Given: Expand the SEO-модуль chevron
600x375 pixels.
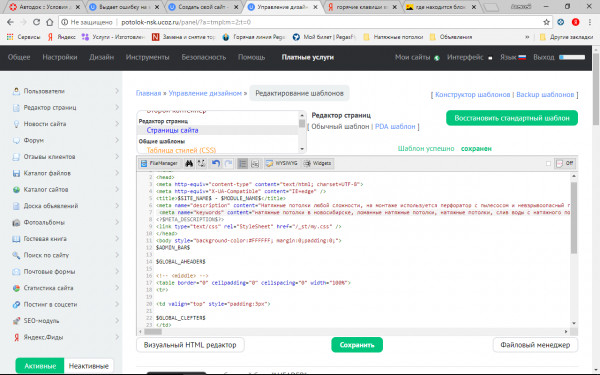Looking at the screenshot, I should 117,321.
